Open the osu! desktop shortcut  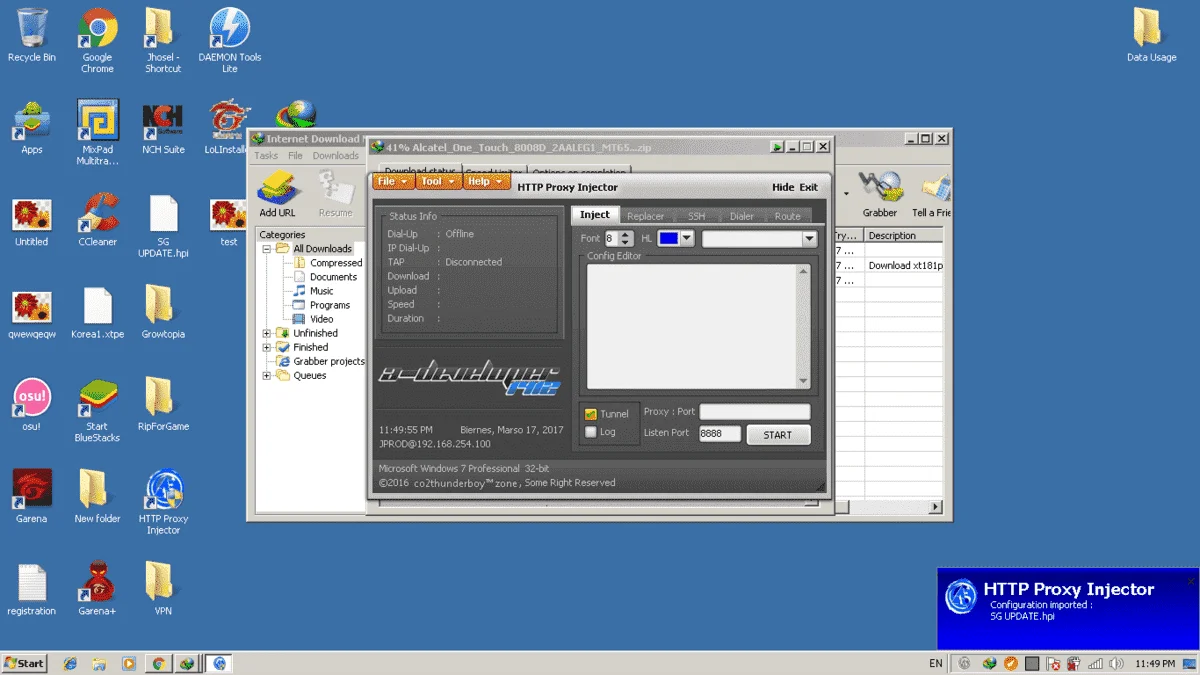pos(31,403)
